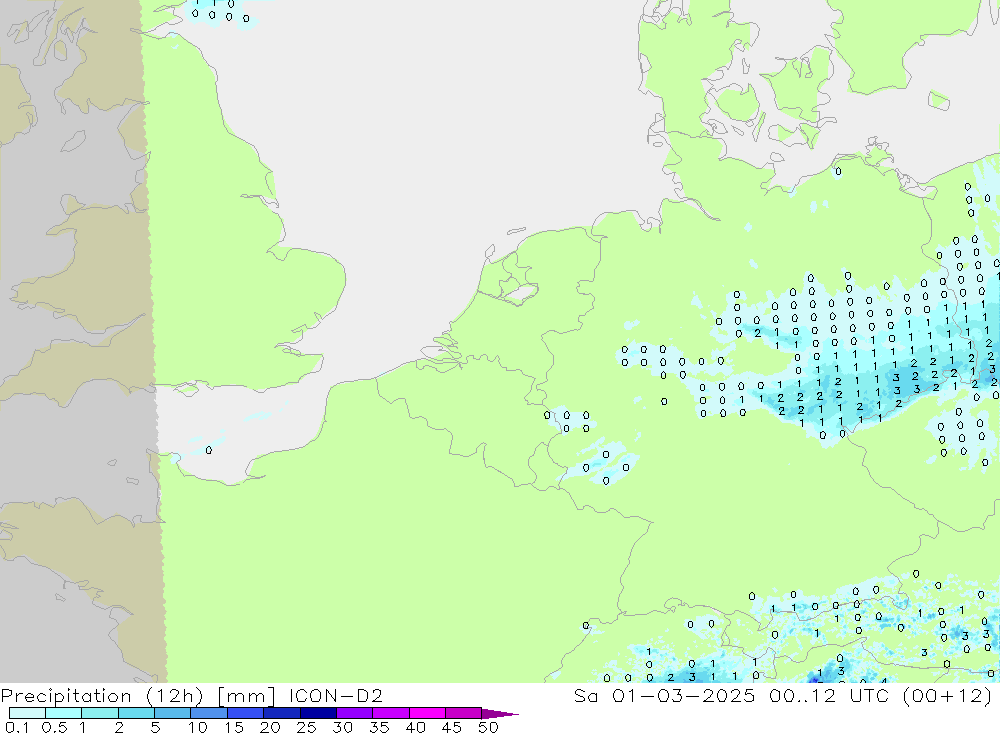Pick the 10–15 mm legend color swatch
1000x733 pixels.
(x=209, y=713)
